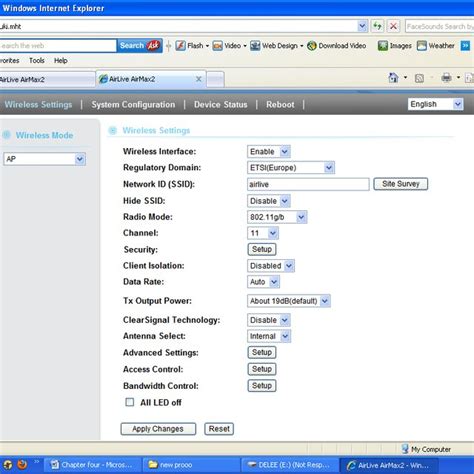
Task: Open the Chapter four Microsoft taskbar item
Action: coord(92,465)
